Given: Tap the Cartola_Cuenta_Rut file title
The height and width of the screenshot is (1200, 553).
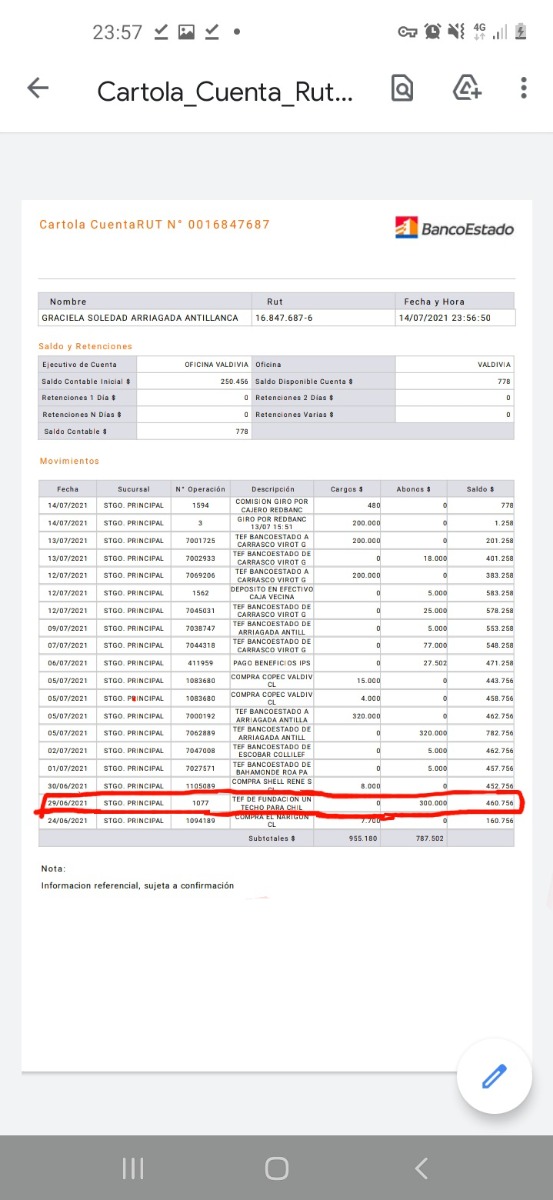Looking at the screenshot, I should click(225, 92).
